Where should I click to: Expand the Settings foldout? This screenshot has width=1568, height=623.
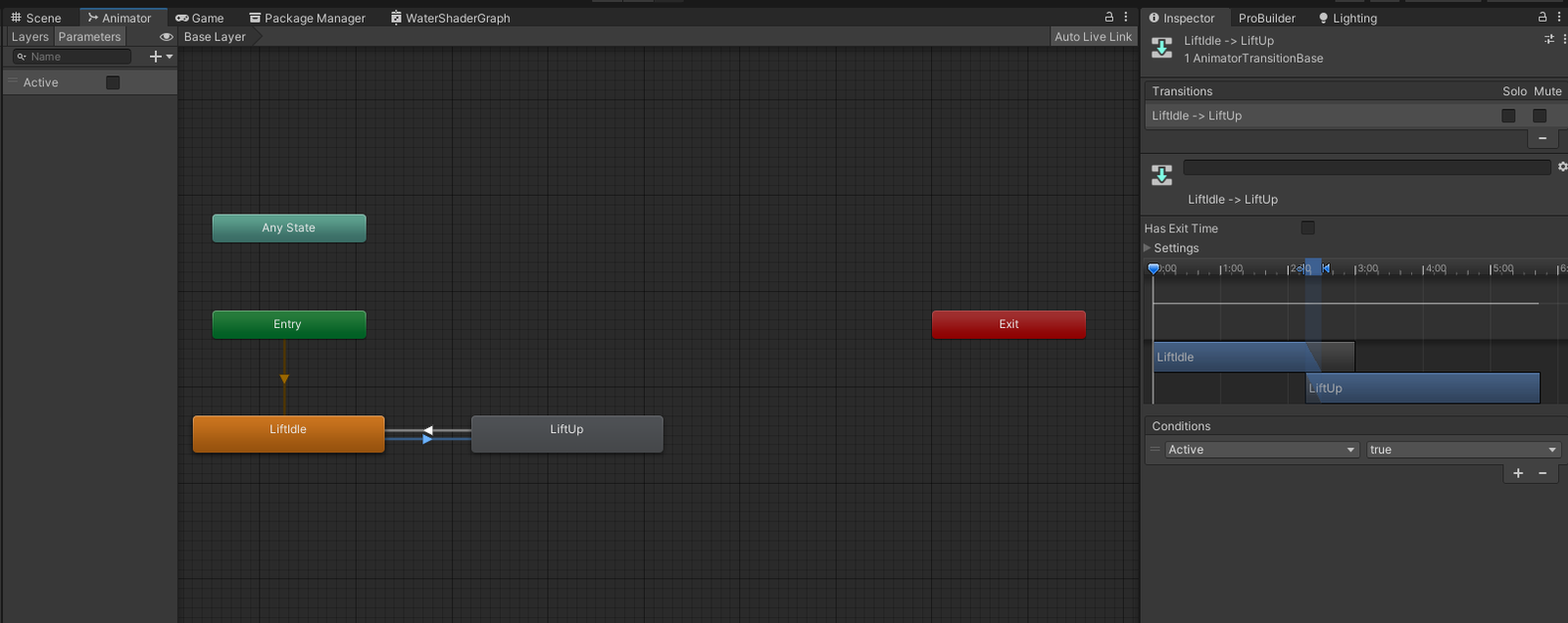(x=1148, y=248)
